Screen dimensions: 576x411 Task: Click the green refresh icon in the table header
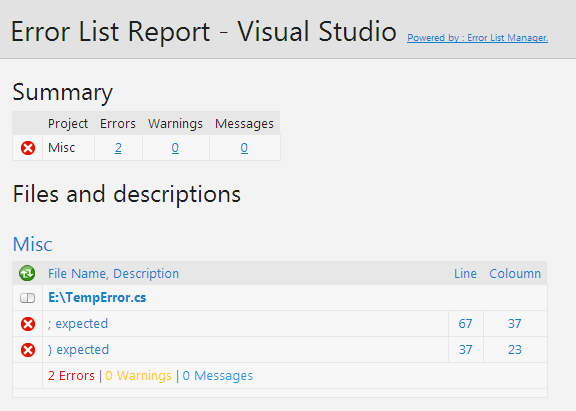click(27, 273)
